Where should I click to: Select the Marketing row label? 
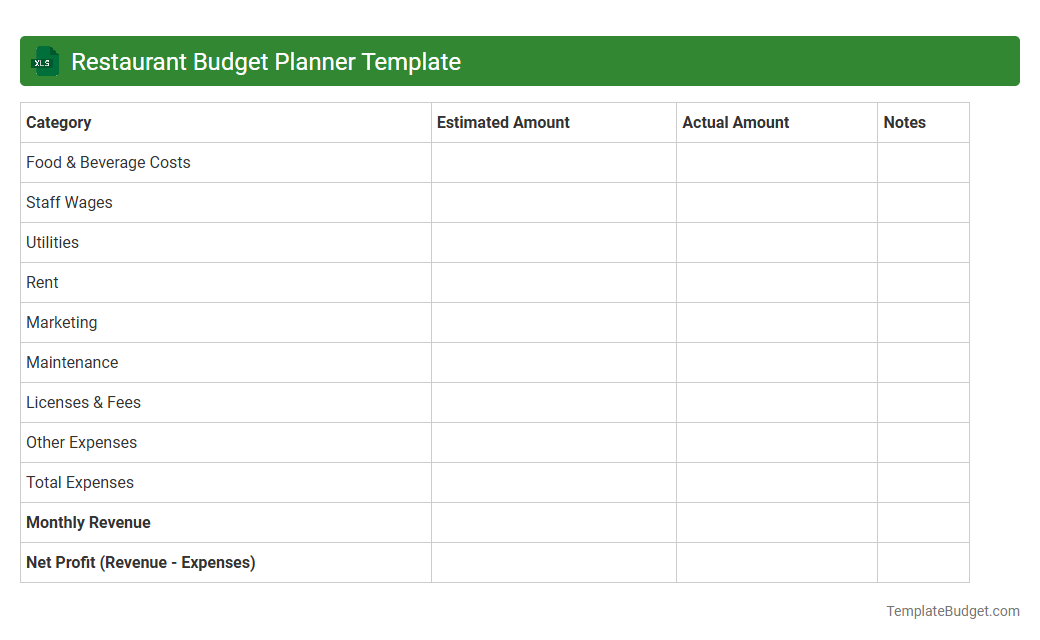click(x=61, y=322)
